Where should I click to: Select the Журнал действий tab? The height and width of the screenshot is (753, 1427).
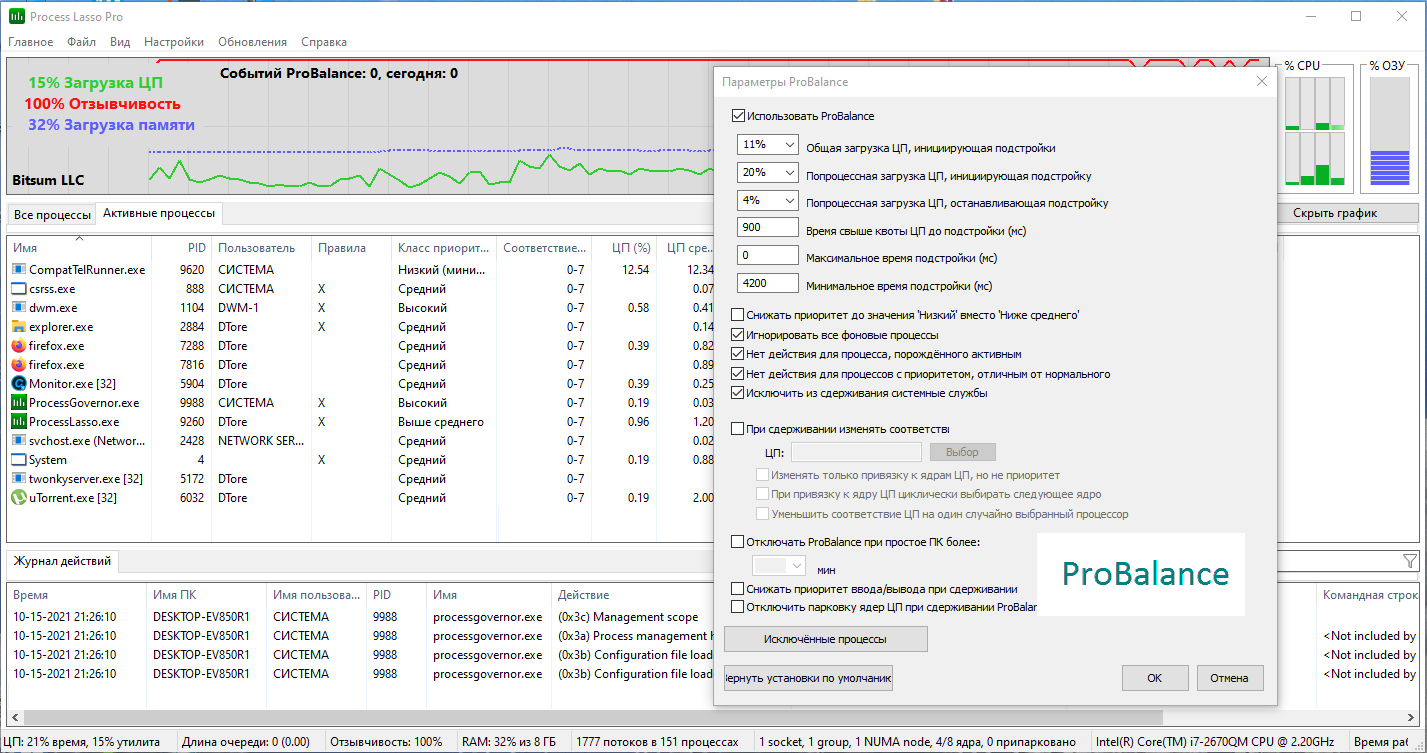pos(62,561)
